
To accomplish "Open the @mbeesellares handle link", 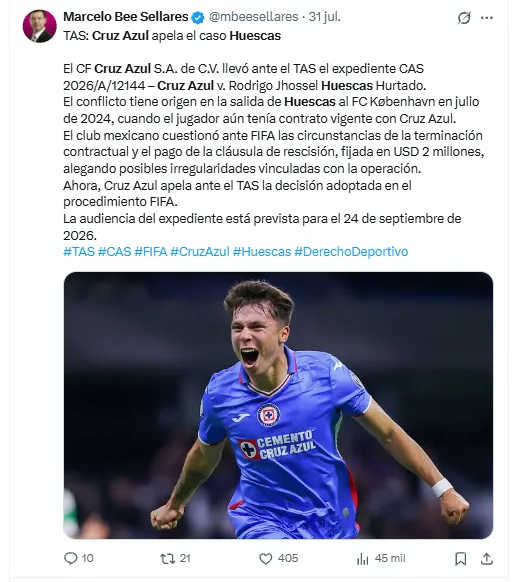I will tap(254, 17).
